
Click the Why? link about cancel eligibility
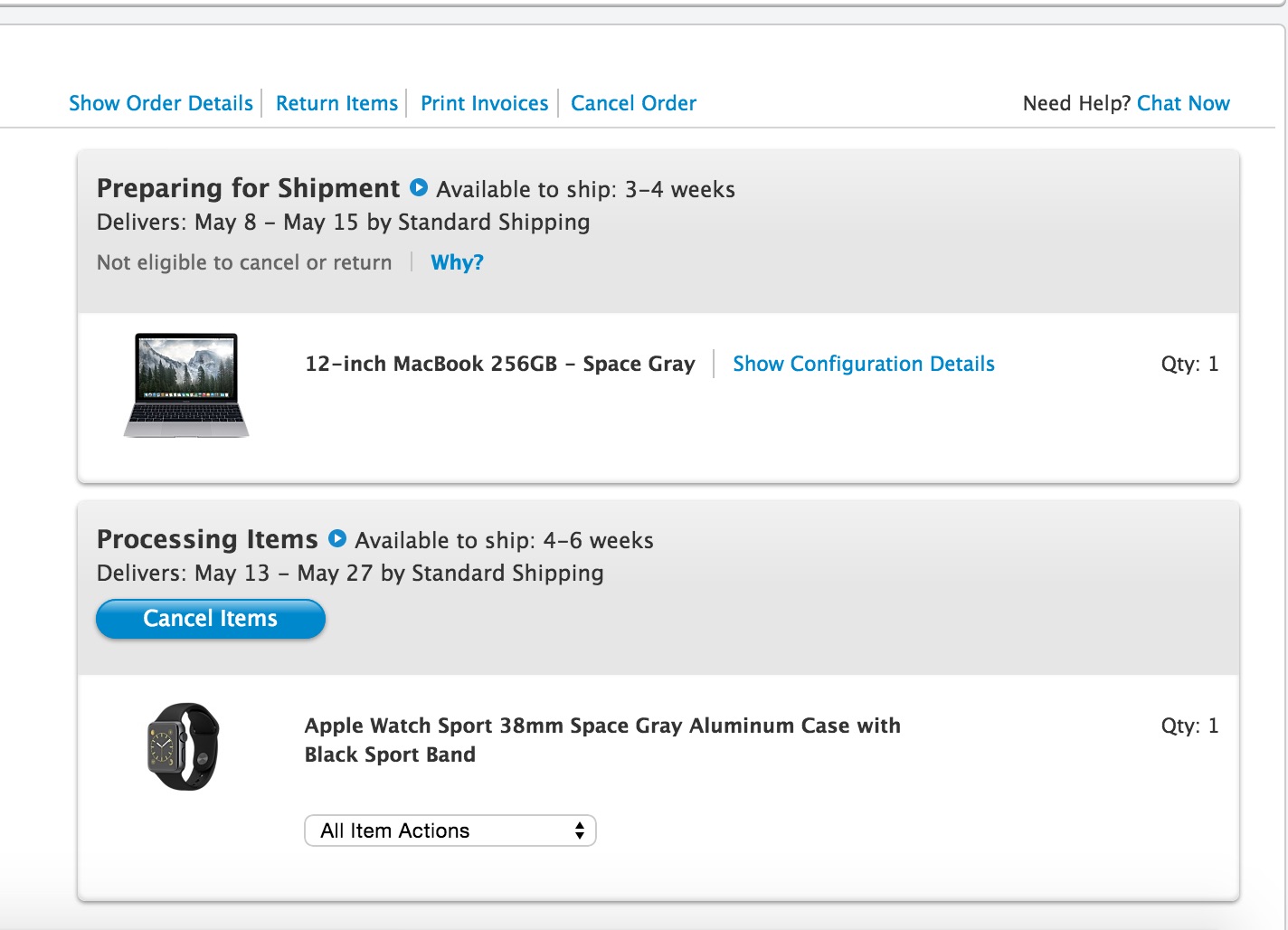457,262
